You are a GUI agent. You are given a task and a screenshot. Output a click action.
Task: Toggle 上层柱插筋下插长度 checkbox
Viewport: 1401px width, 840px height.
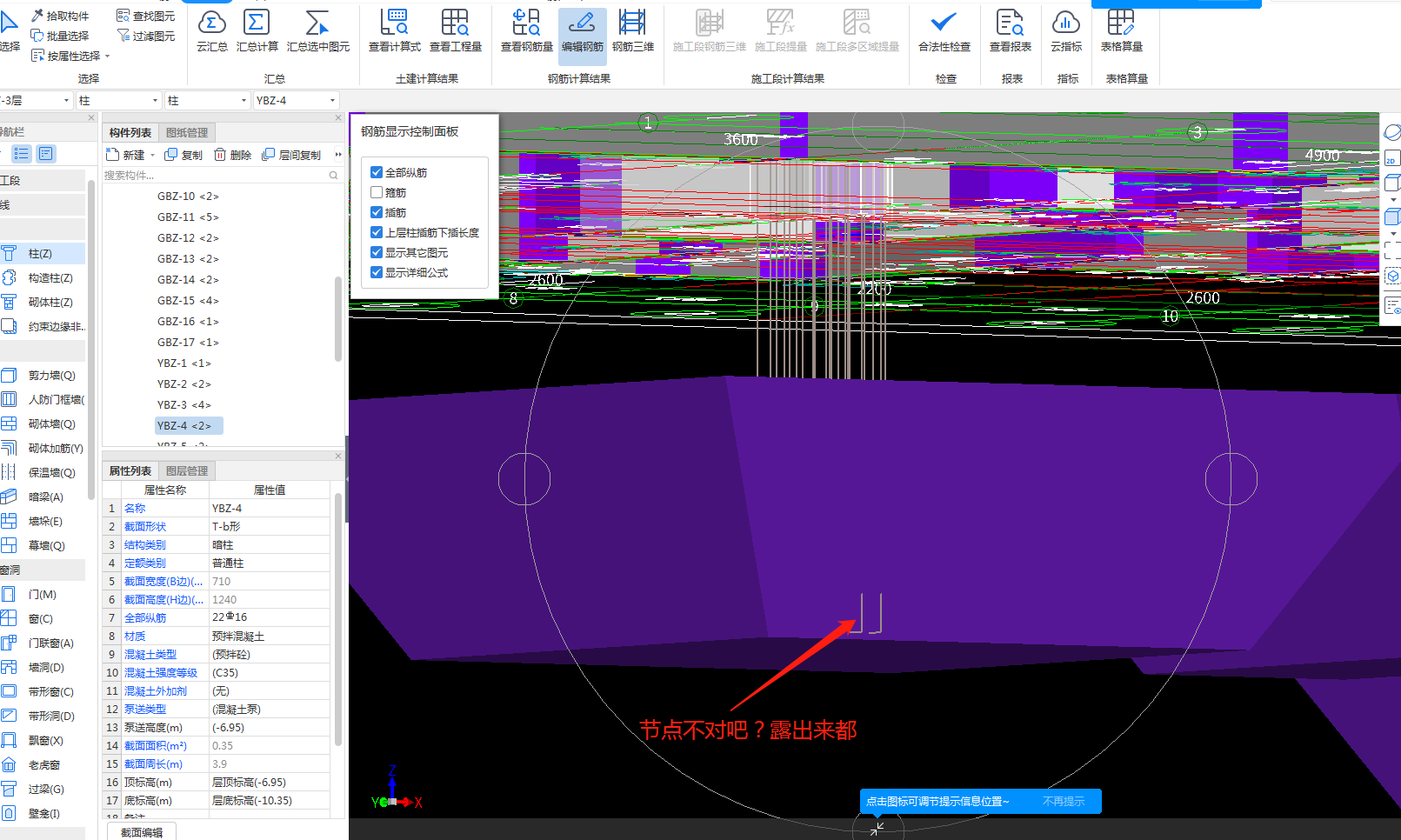pyautogui.click(x=377, y=232)
